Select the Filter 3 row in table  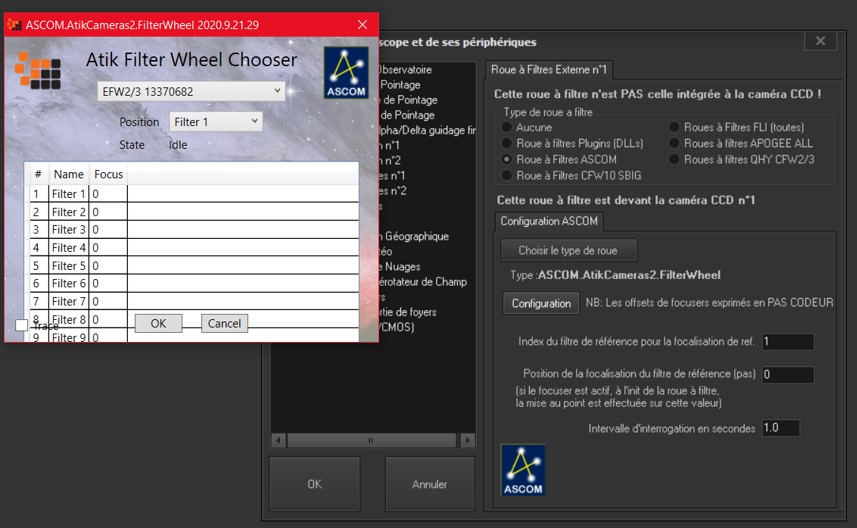69,230
